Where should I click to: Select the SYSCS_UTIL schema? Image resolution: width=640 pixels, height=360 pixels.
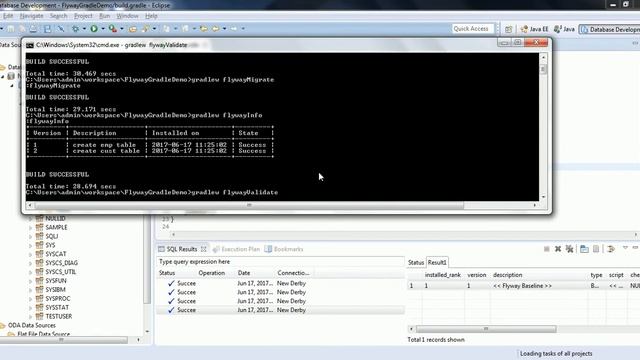[60, 272]
